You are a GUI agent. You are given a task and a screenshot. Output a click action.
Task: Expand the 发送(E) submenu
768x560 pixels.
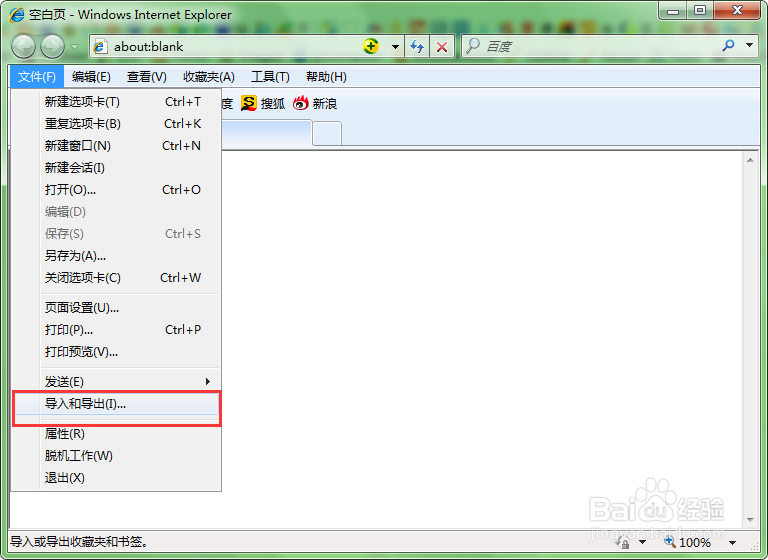[x=116, y=382]
